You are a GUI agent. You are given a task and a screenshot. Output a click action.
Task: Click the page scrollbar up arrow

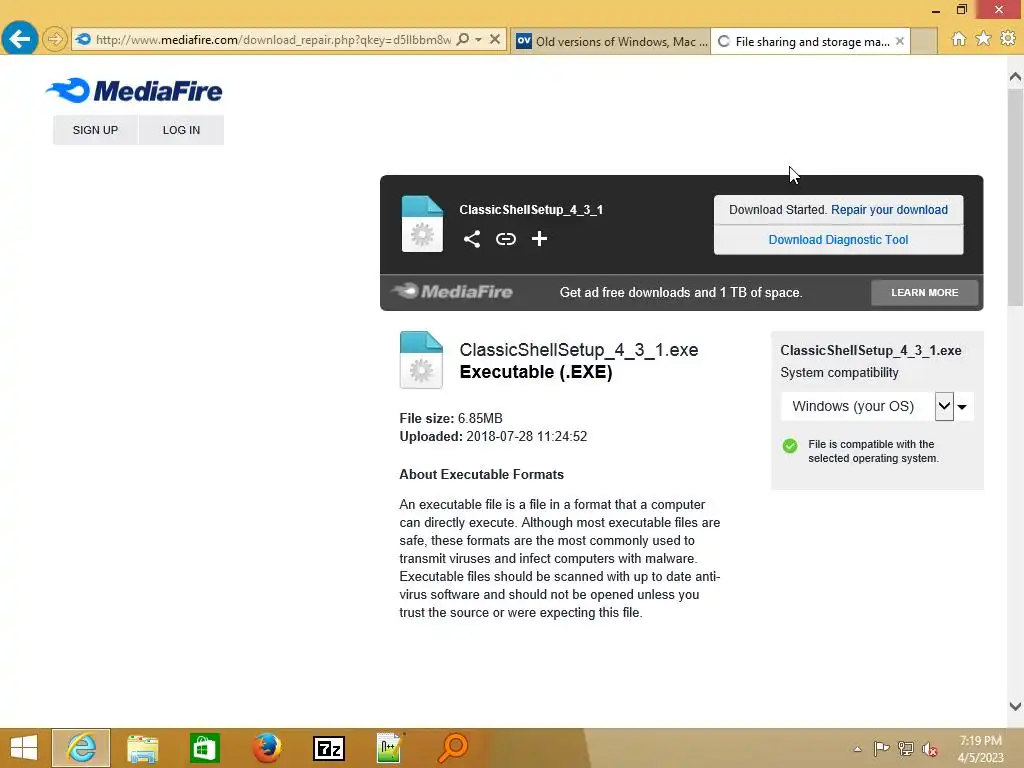[1015, 77]
